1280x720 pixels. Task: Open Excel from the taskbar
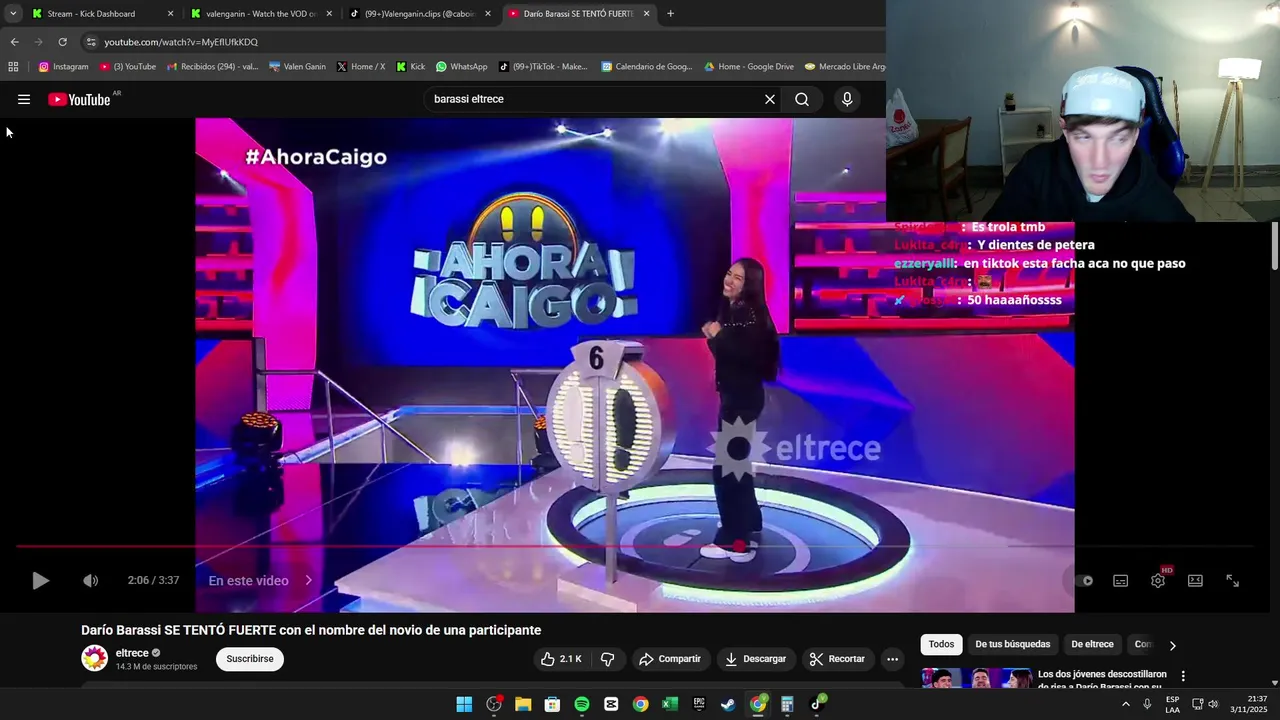point(670,704)
